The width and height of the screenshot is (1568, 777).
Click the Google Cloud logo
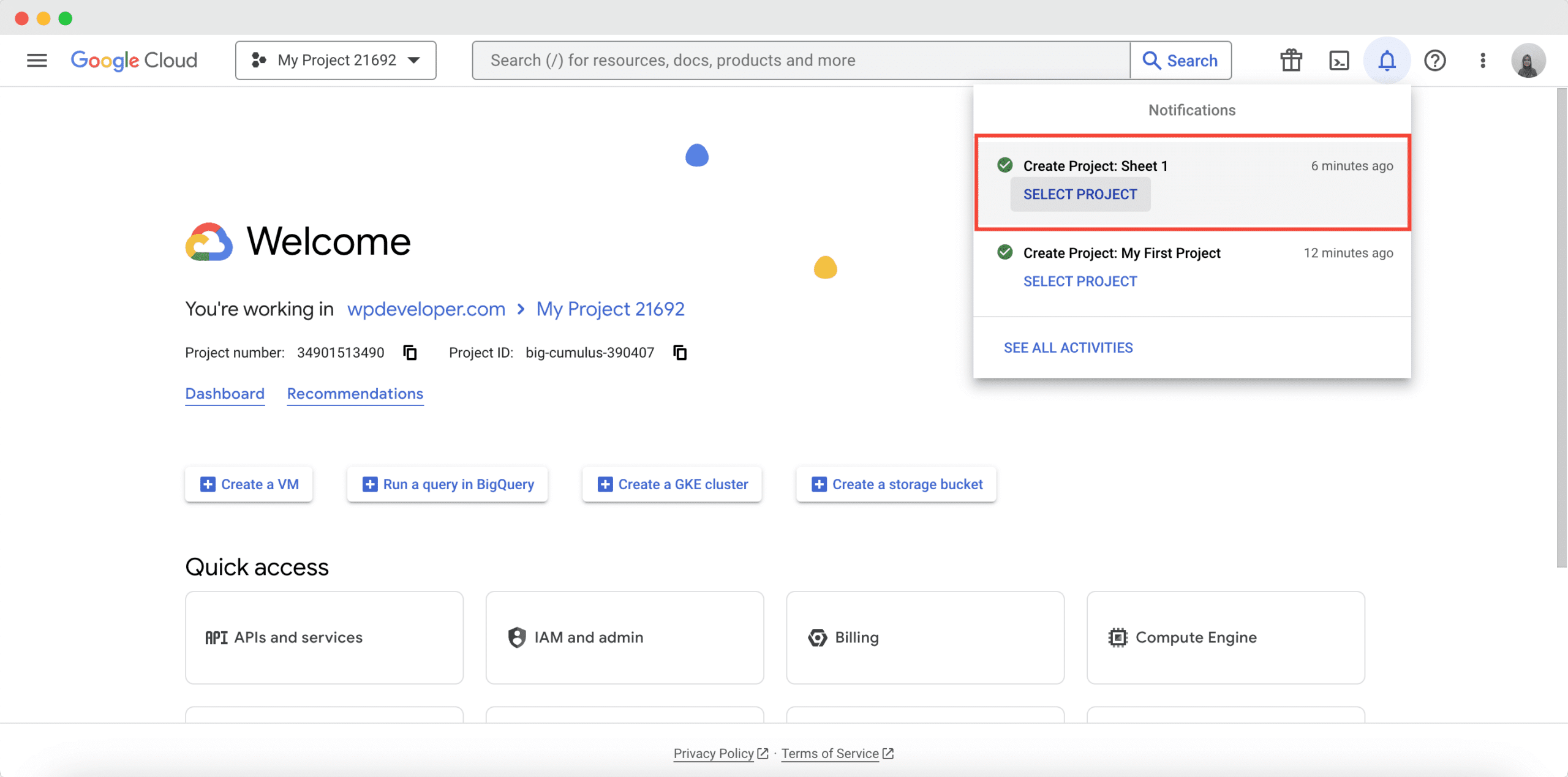[x=134, y=60]
